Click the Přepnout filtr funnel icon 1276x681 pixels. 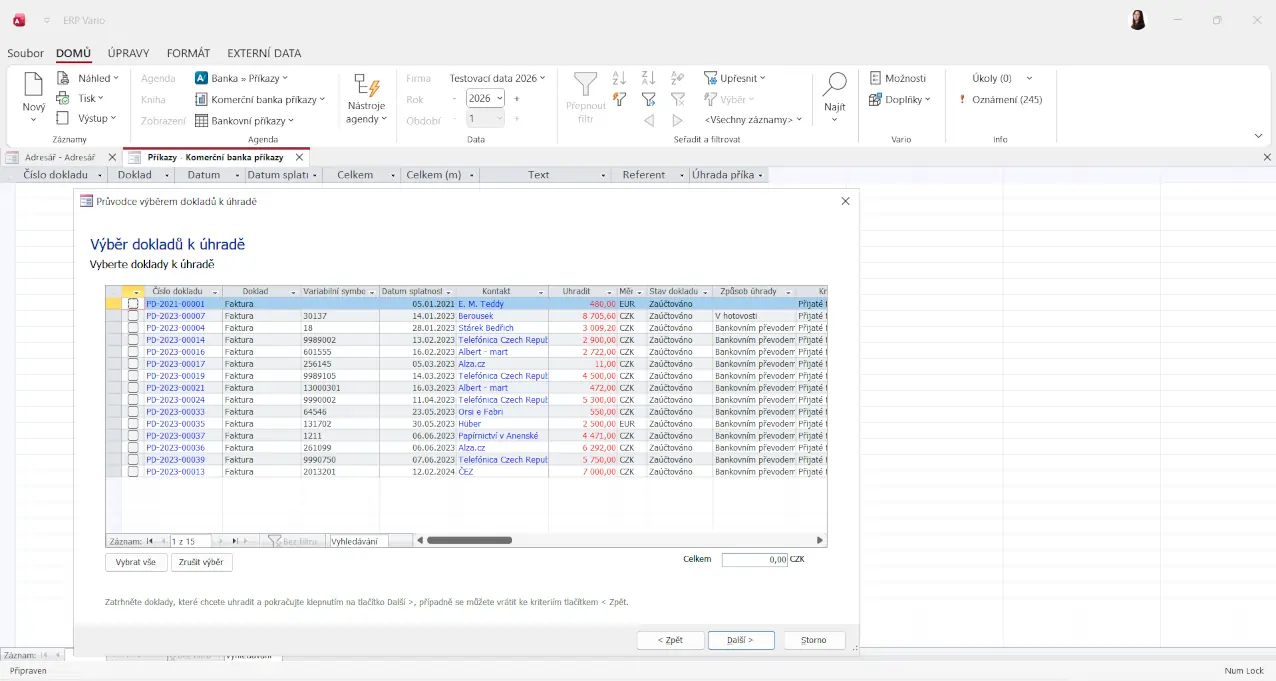[x=585, y=85]
